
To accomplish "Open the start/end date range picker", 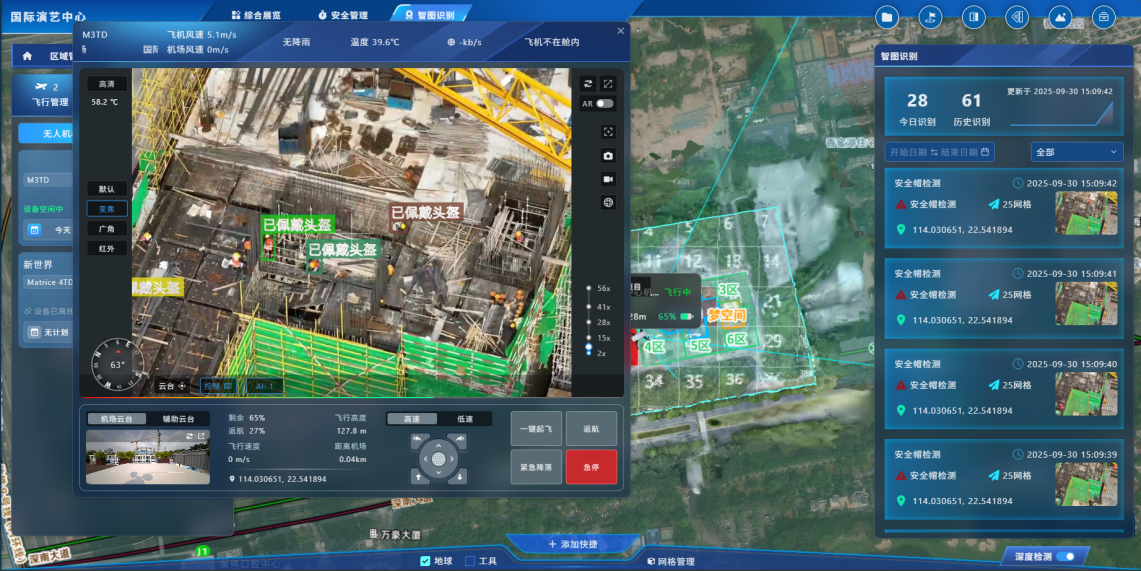I will tap(939, 152).
